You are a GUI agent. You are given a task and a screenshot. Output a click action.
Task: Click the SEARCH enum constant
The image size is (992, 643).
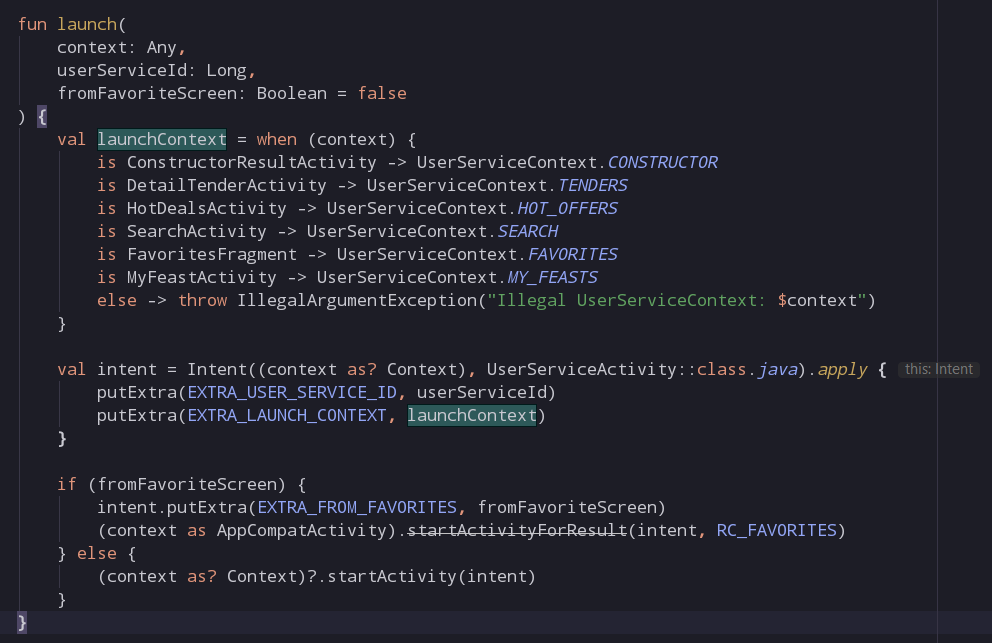pyautogui.click(x=528, y=232)
